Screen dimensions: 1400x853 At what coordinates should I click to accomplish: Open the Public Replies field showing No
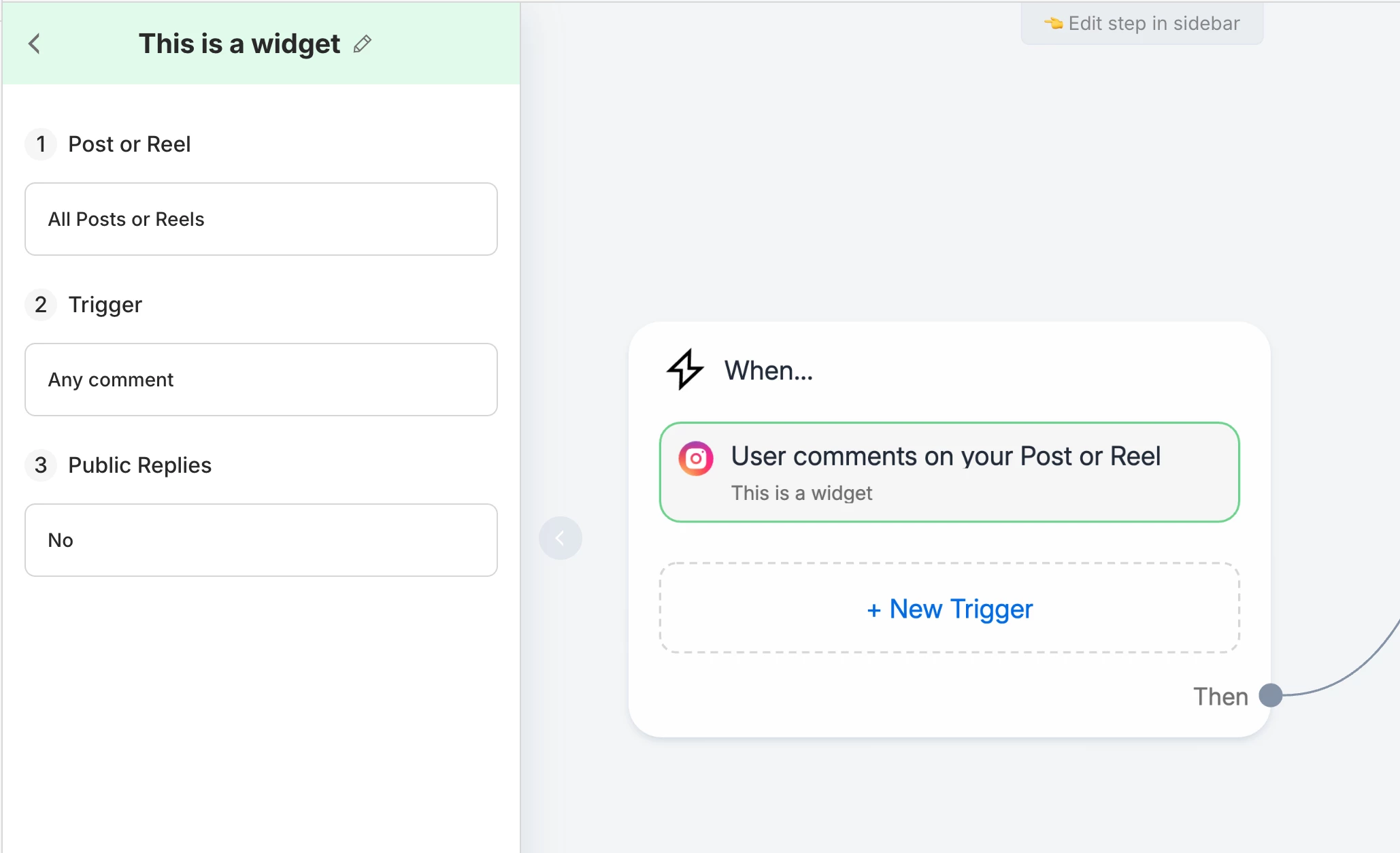[x=261, y=540]
